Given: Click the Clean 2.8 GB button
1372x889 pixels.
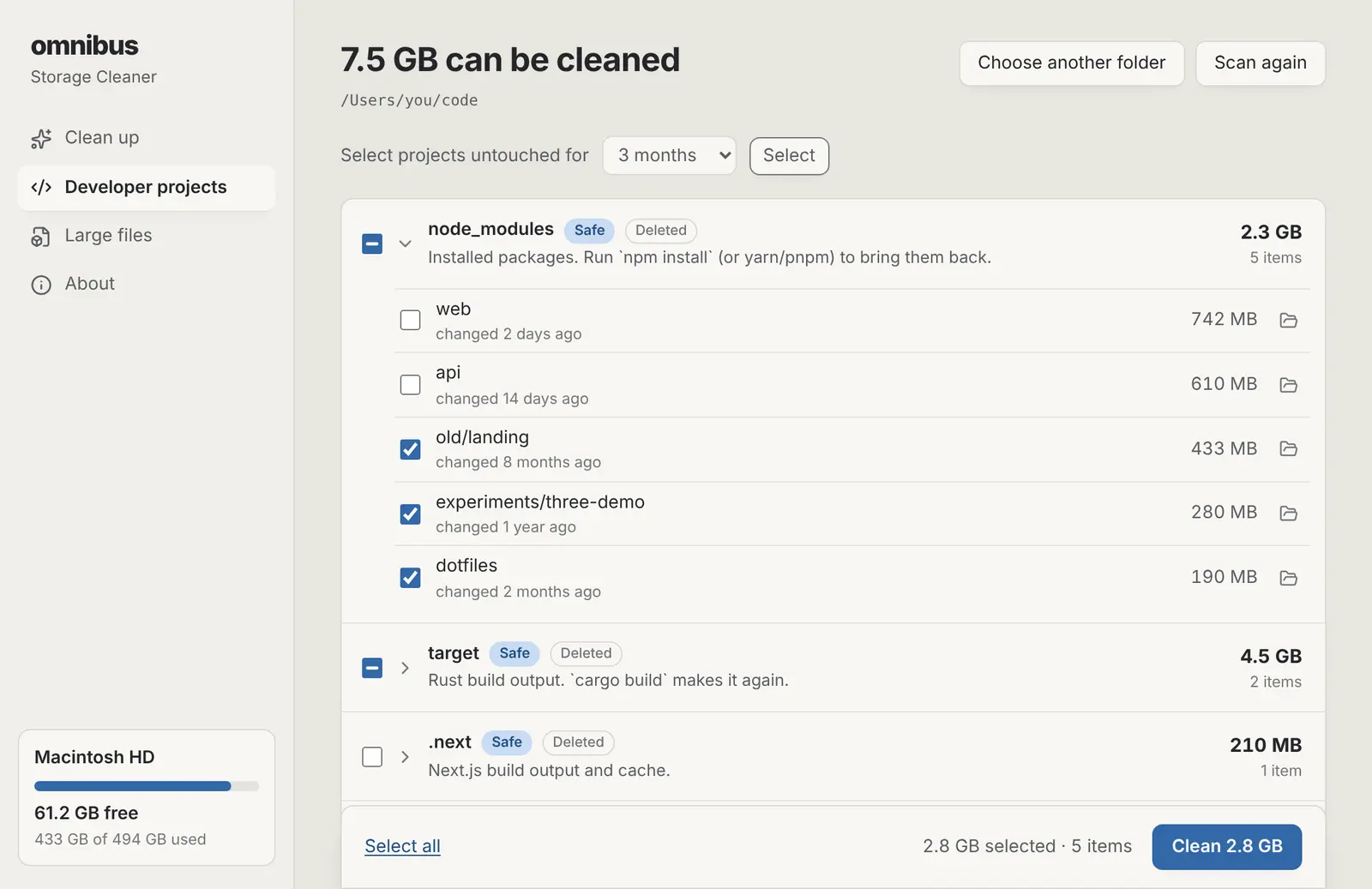Looking at the screenshot, I should pyautogui.click(x=1227, y=847).
